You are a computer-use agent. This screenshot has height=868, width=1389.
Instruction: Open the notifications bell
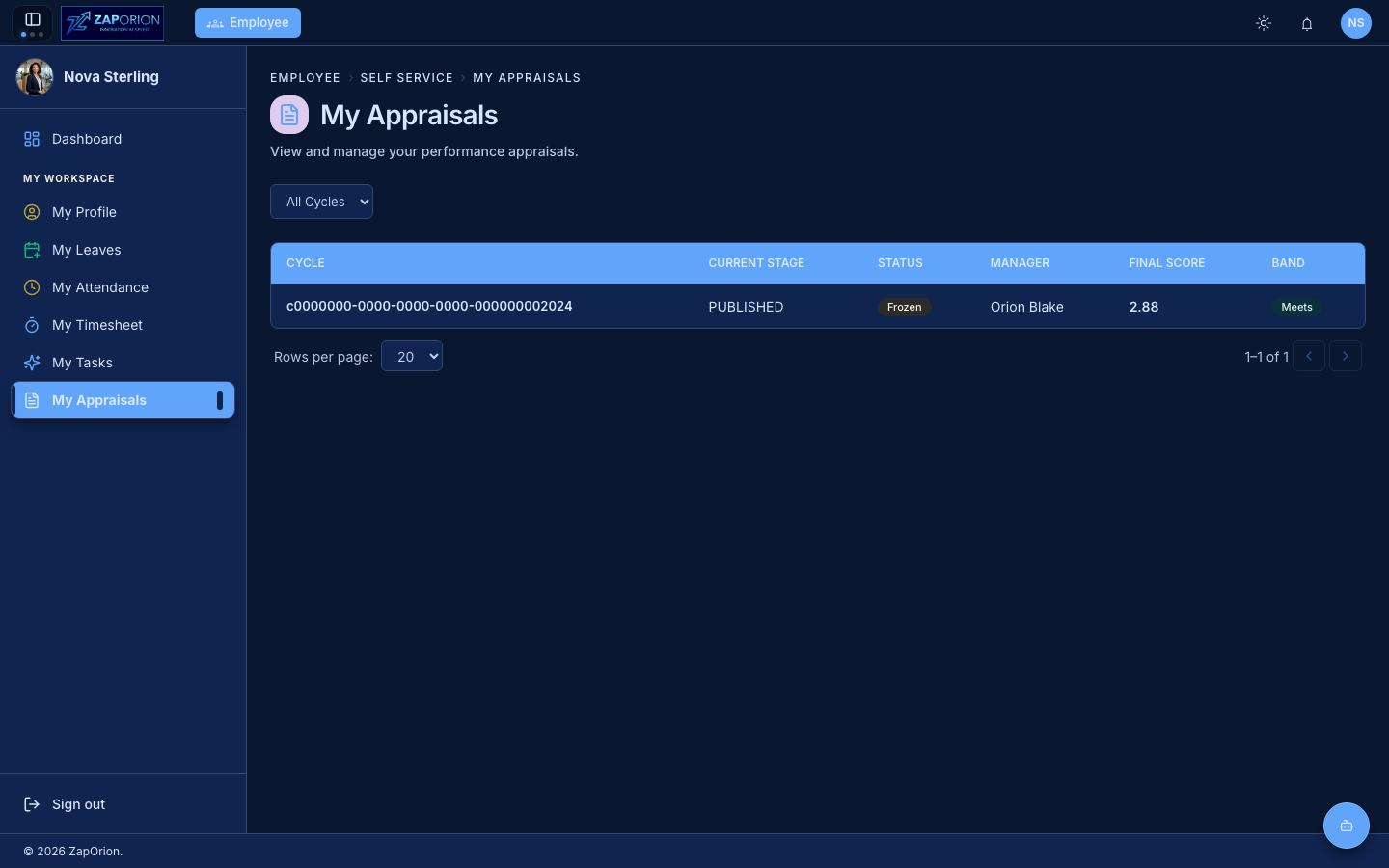click(1307, 23)
